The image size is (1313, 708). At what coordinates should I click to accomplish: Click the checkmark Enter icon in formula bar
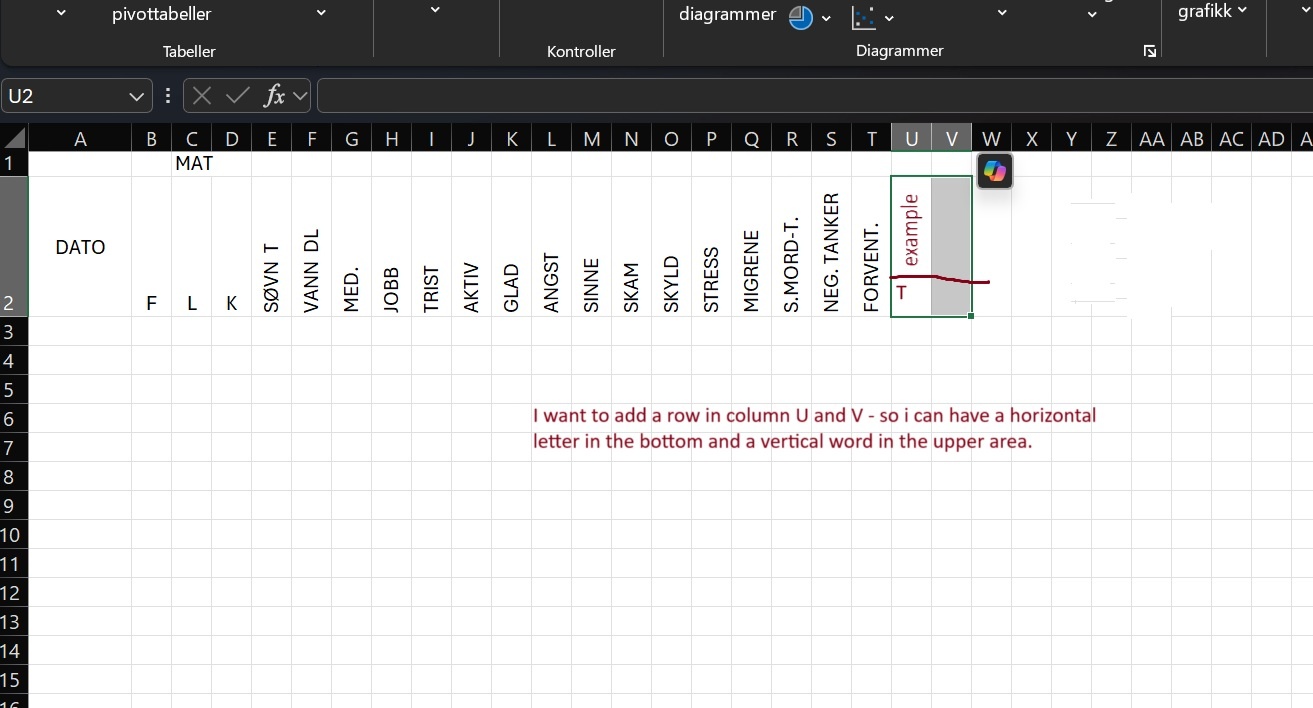pyautogui.click(x=237, y=95)
